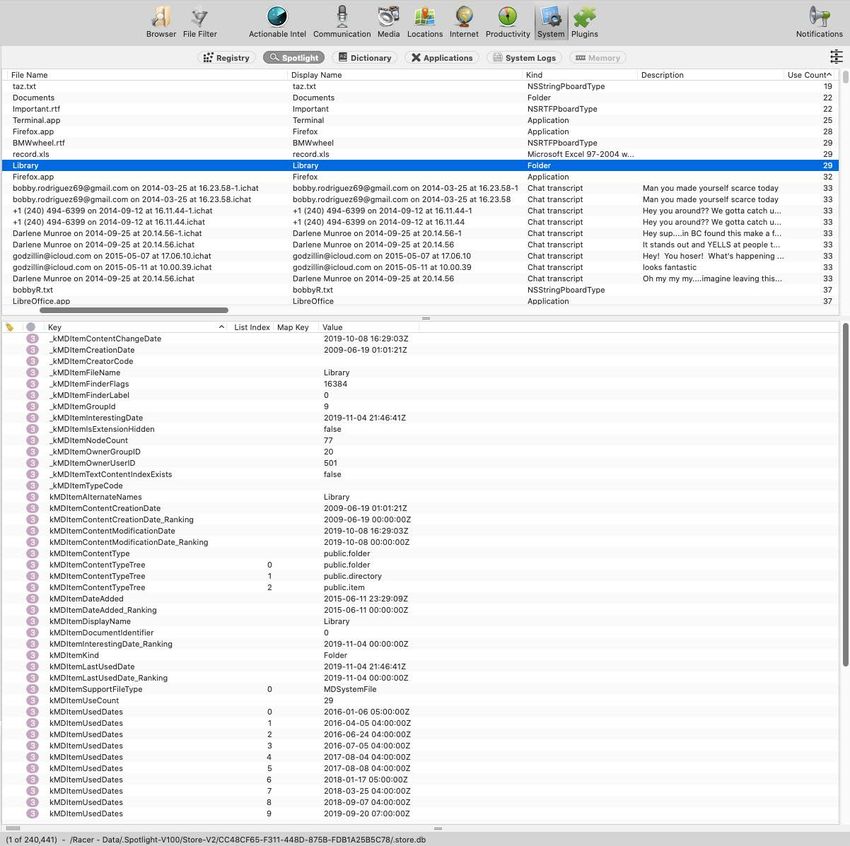Image resolution: width=850 pixels, height=846 pixels.
Task: Select the taz.txt file row
Action: (x=420, y=86)
